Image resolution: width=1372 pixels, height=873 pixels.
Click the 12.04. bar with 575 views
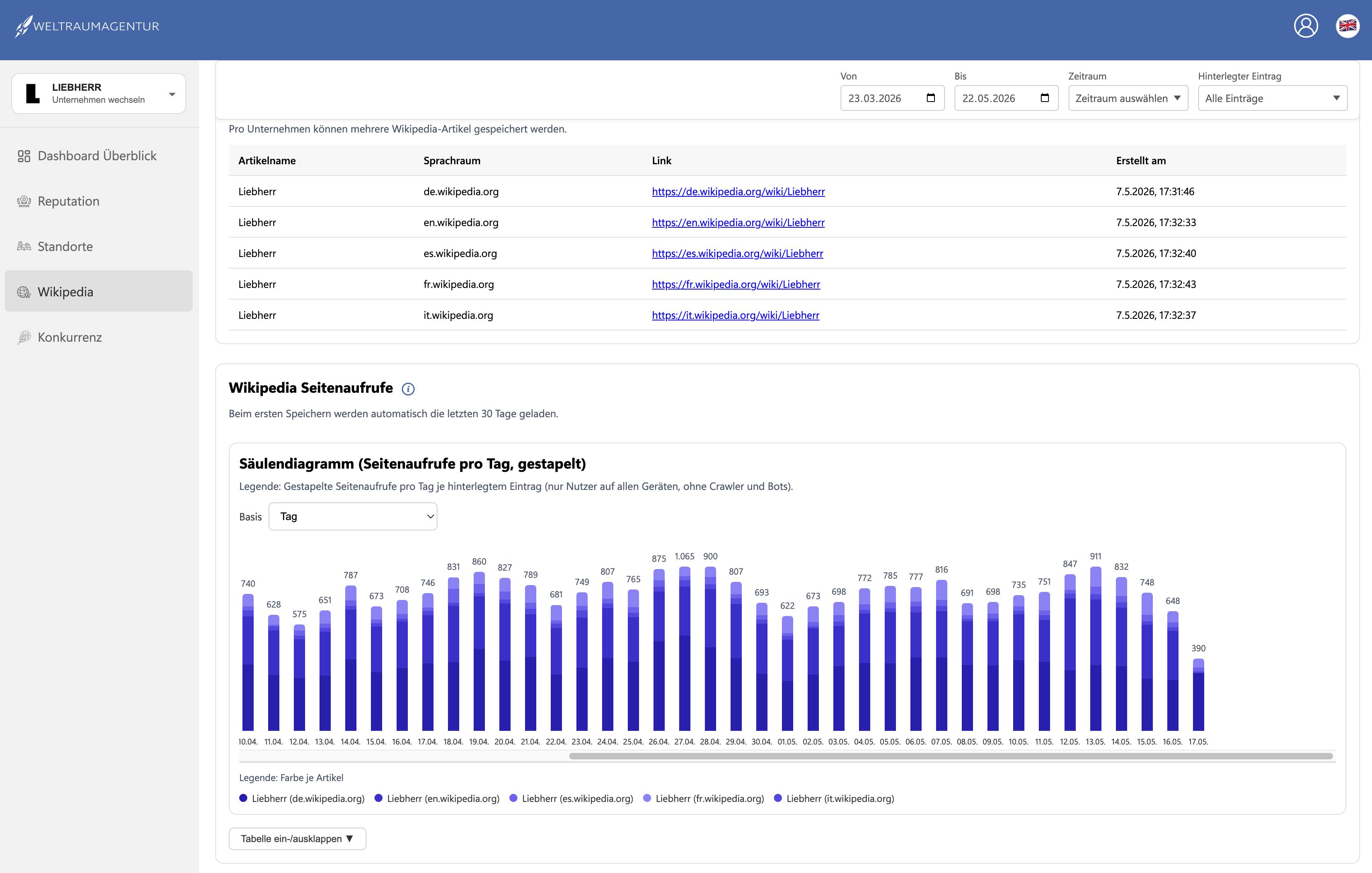pos(299,677)
